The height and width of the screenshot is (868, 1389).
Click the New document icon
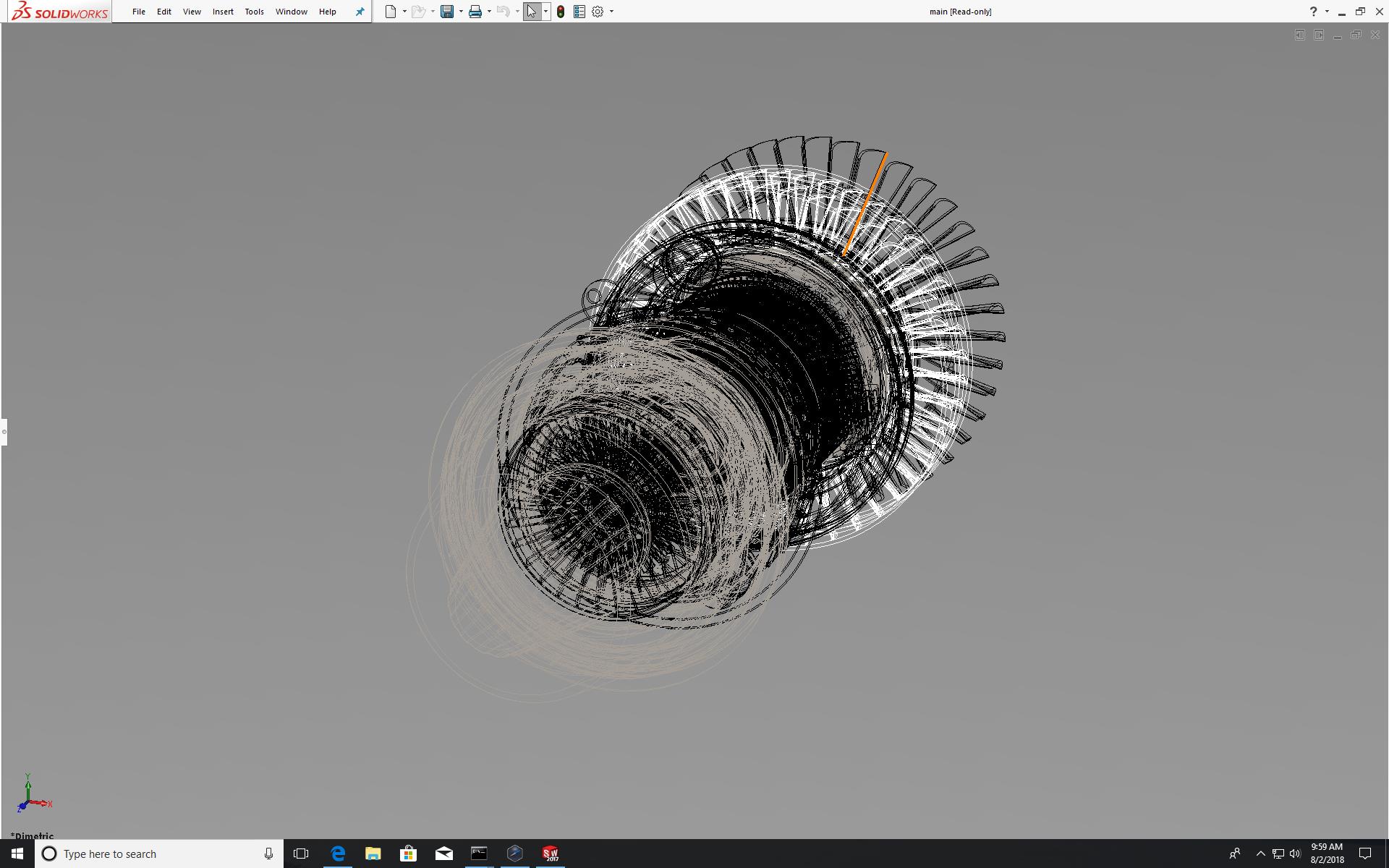click(391, 12)
